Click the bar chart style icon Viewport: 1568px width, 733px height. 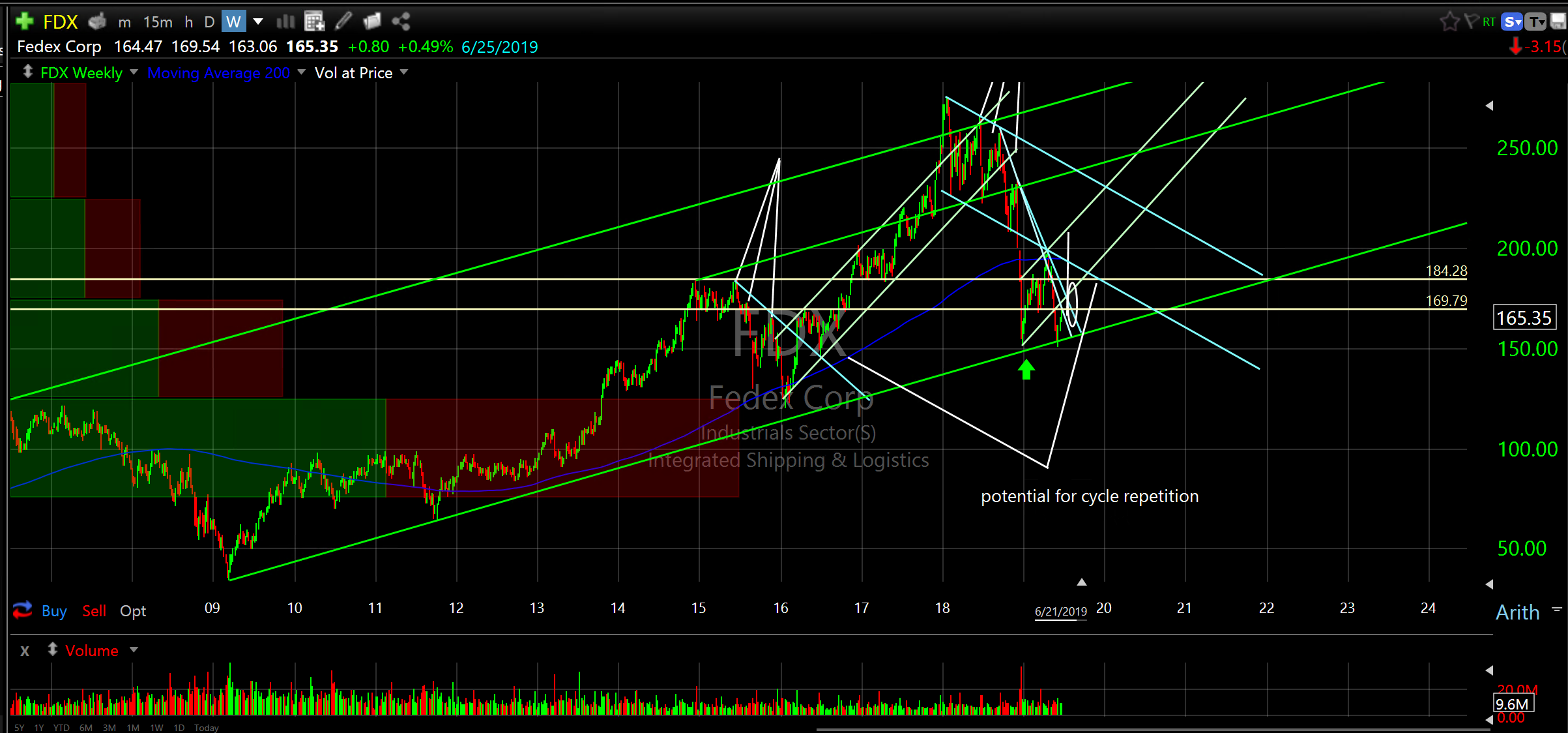point(285,22)
